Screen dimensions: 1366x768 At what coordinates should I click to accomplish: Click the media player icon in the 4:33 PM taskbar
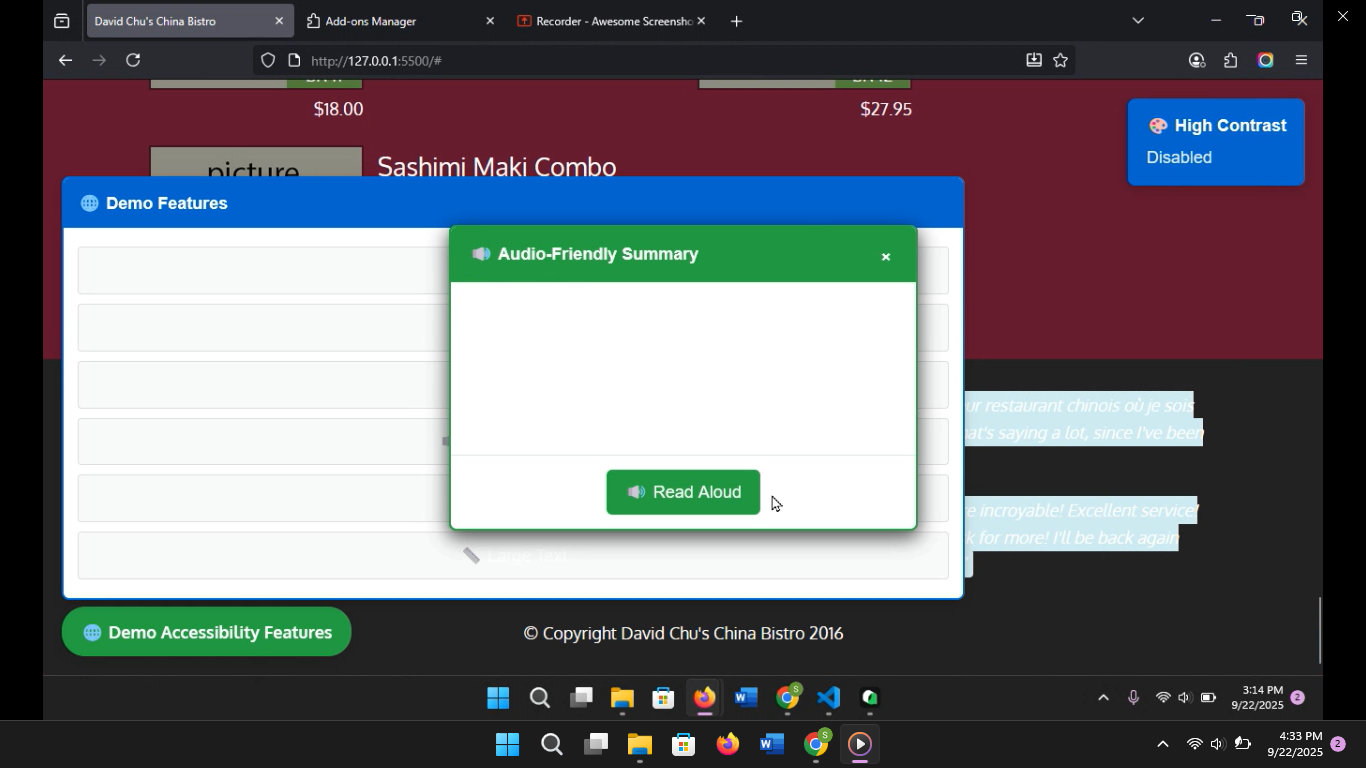point(860,744)
